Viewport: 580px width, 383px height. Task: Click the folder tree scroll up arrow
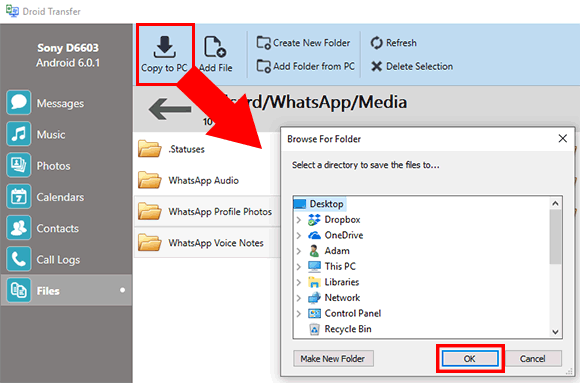[x=555, y=204]
